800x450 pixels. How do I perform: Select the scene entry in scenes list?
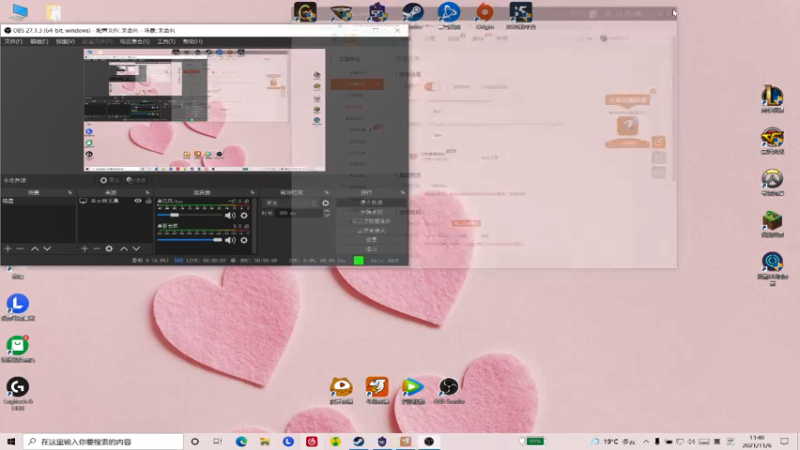38,201
